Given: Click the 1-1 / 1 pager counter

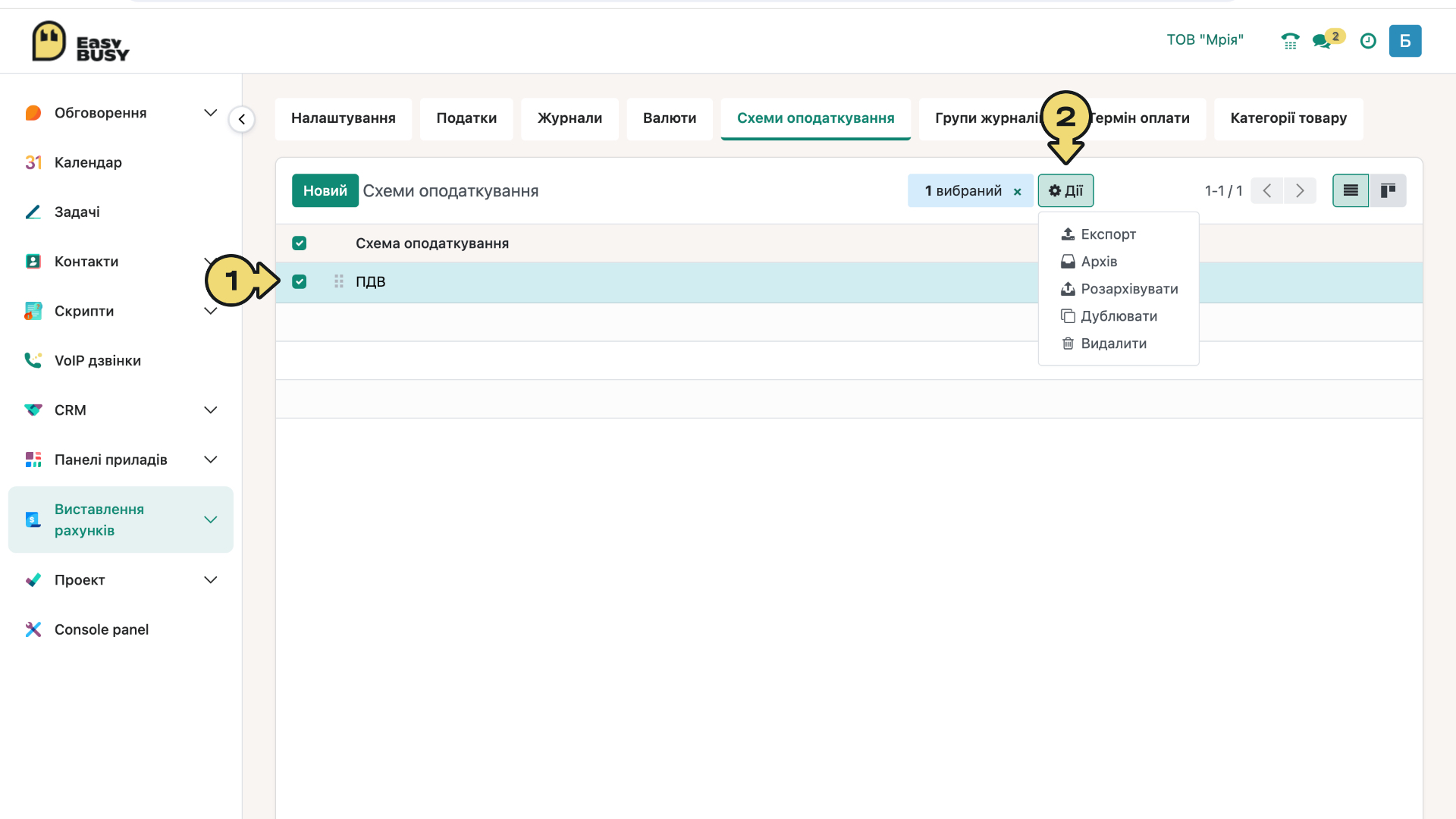Looking at the screenshot, I should (x=1223, y=191).
